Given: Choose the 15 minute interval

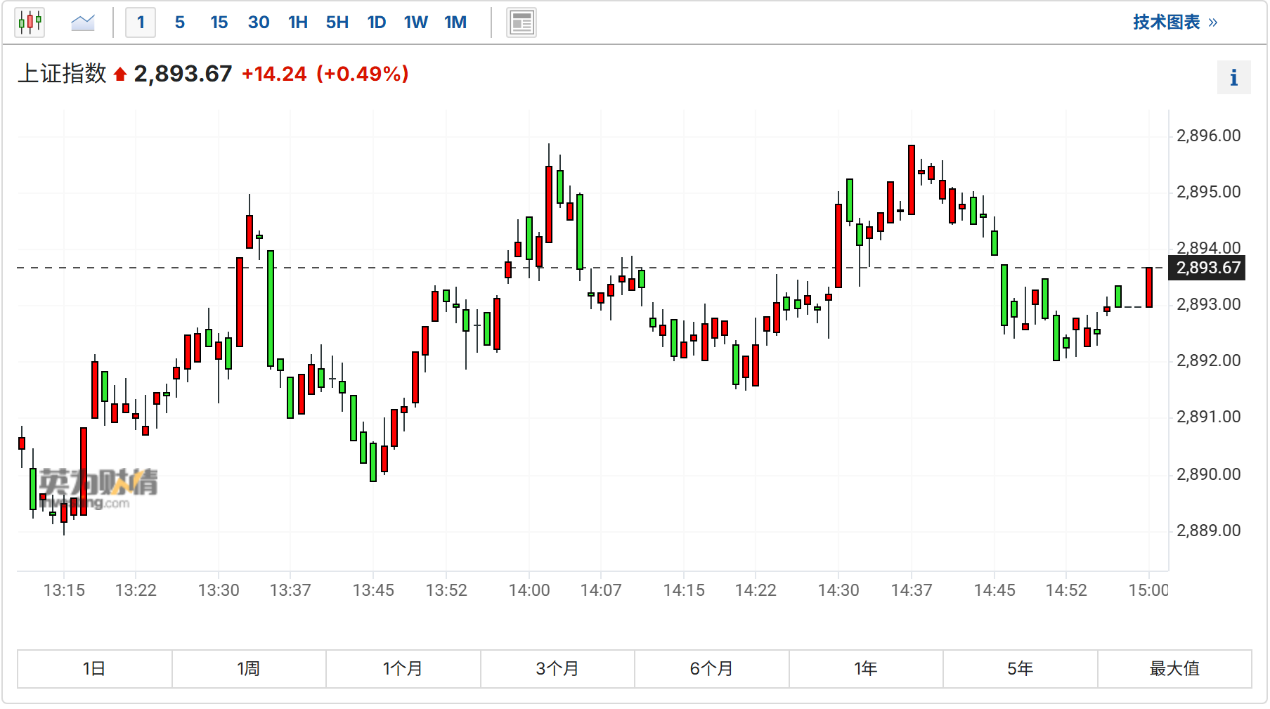Looking at the screenshot, I should click(219, 22).
